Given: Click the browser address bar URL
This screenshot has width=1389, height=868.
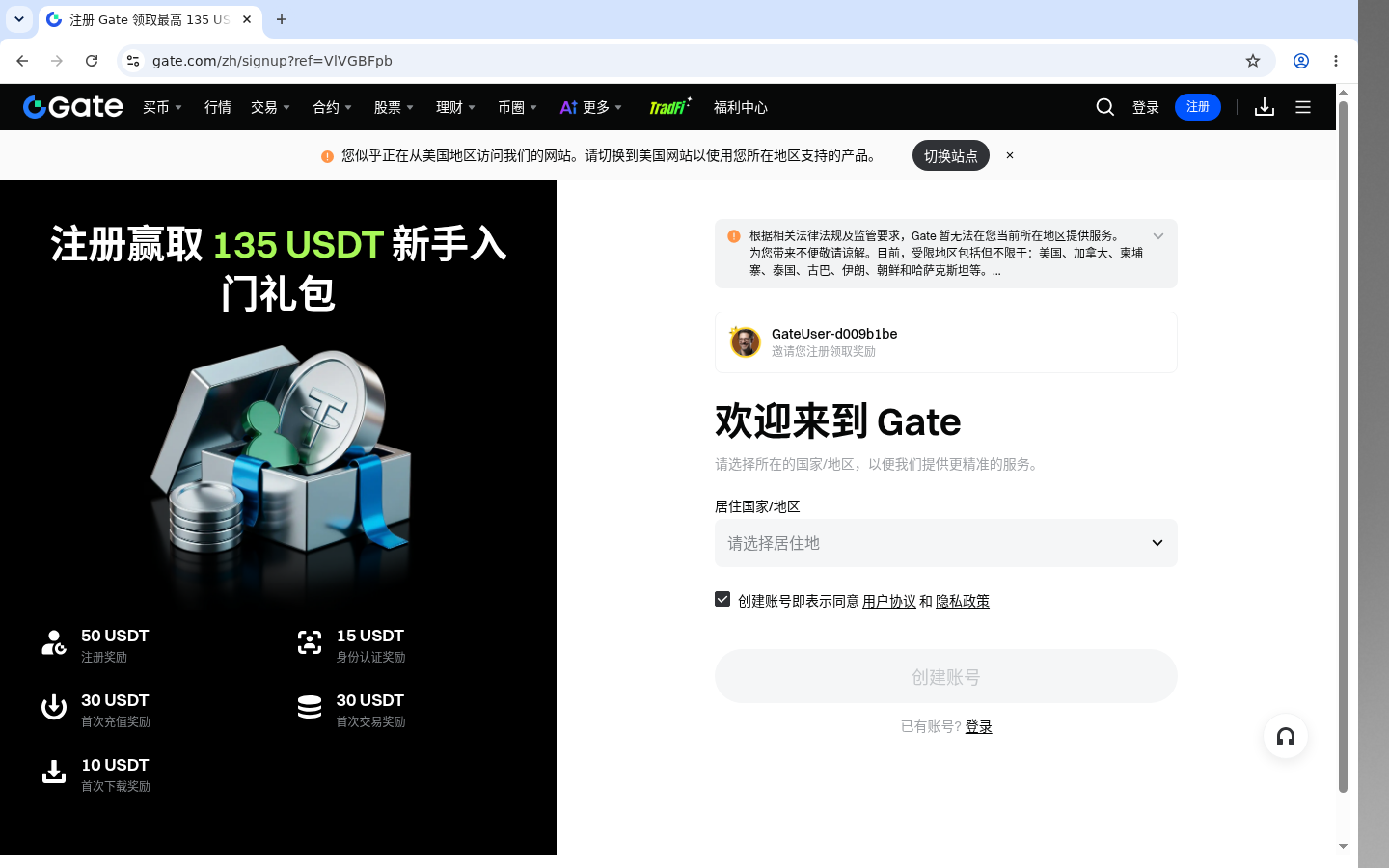Looking at the screenshot, I should tap(272, 61).
